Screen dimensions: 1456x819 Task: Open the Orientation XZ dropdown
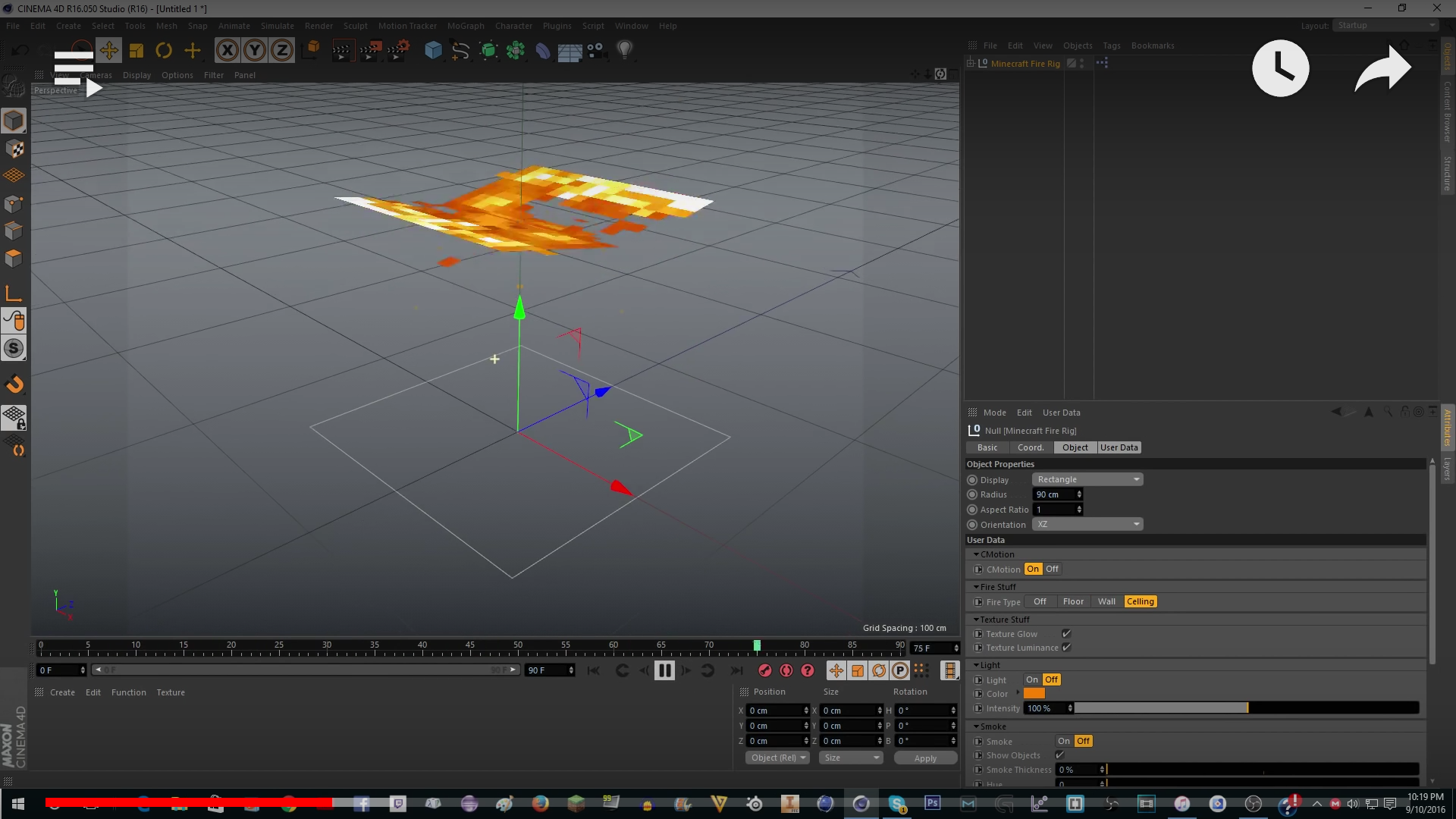point(1087,524)
